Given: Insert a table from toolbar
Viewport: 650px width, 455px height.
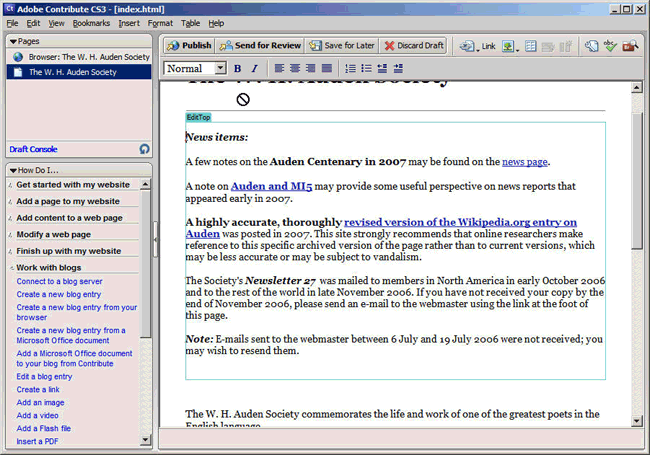Looking at the screenshot, I should coord(531,46).
